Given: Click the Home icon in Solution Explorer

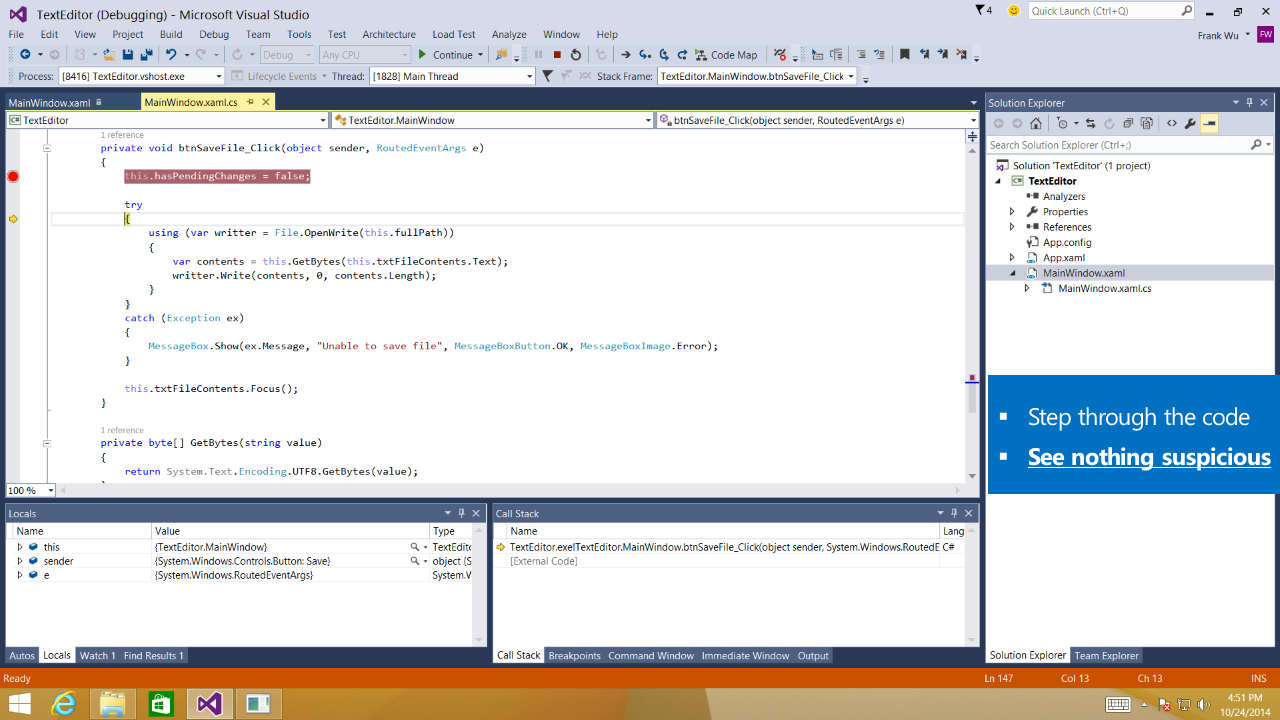Looking at the screenshot, I should click(1036, 124).
